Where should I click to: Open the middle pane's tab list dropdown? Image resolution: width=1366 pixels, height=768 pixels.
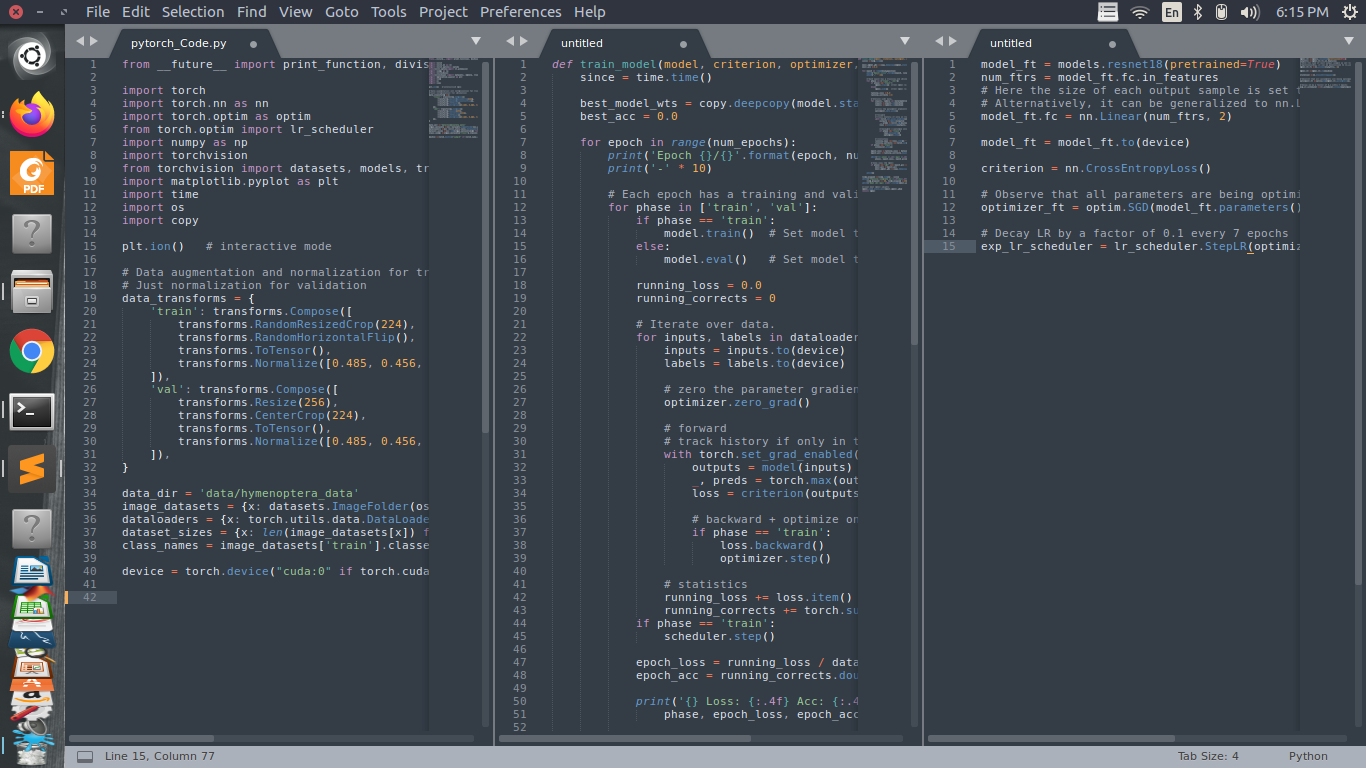point(905,40)
